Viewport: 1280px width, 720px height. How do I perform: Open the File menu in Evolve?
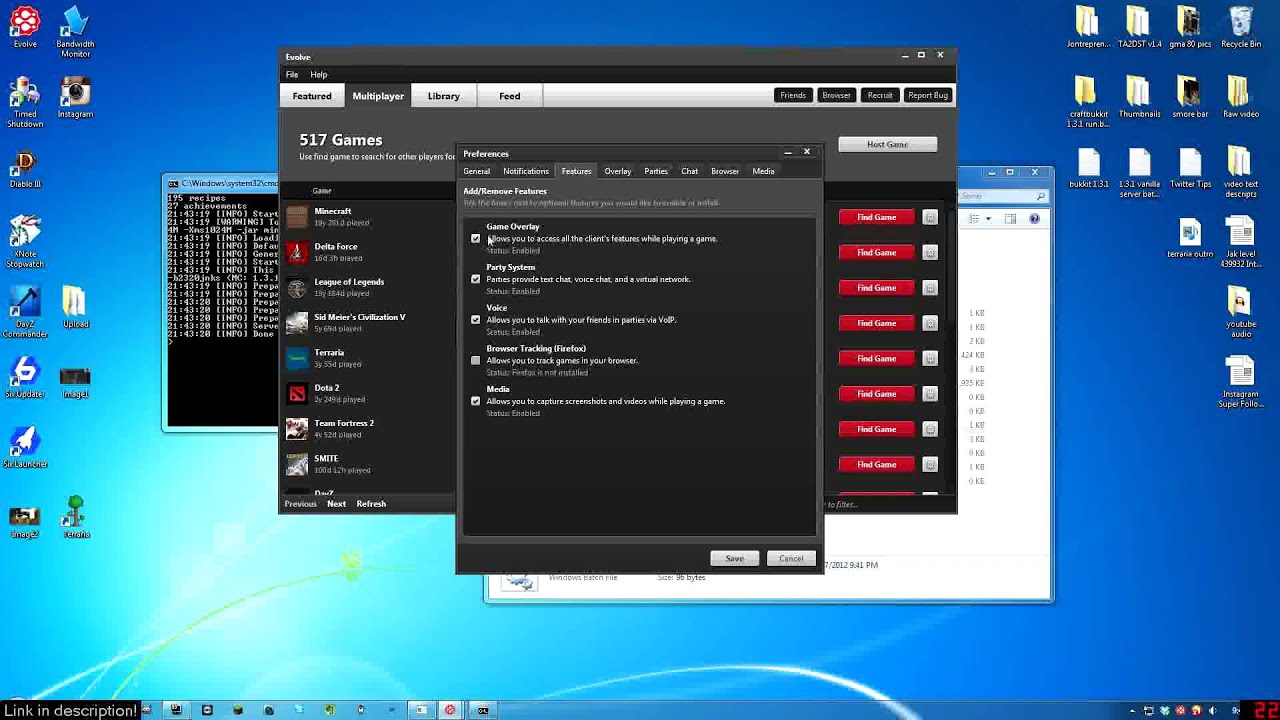(292, 75)
